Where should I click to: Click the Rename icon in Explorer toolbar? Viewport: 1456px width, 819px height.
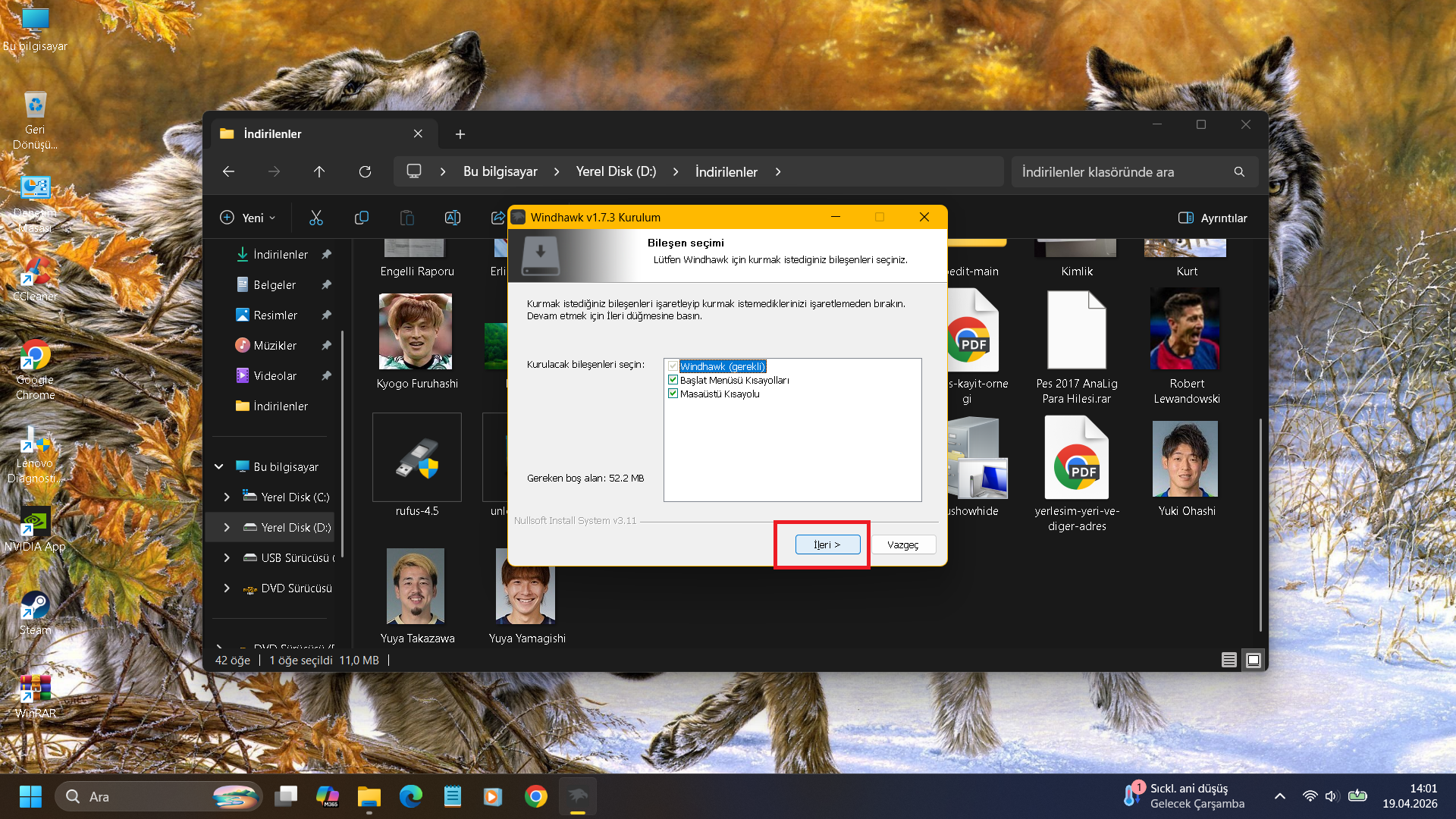click(x=453, y=218)
